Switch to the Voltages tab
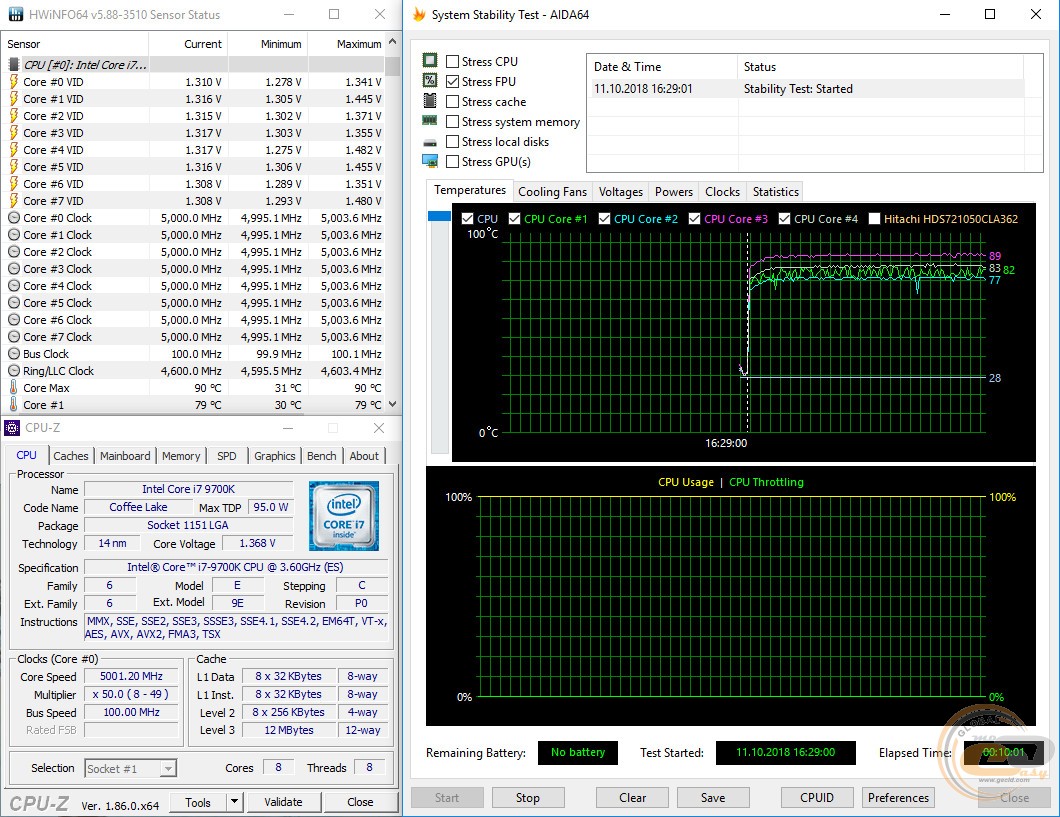Viewport: 1060px width, 817px height. coord(621,192)
